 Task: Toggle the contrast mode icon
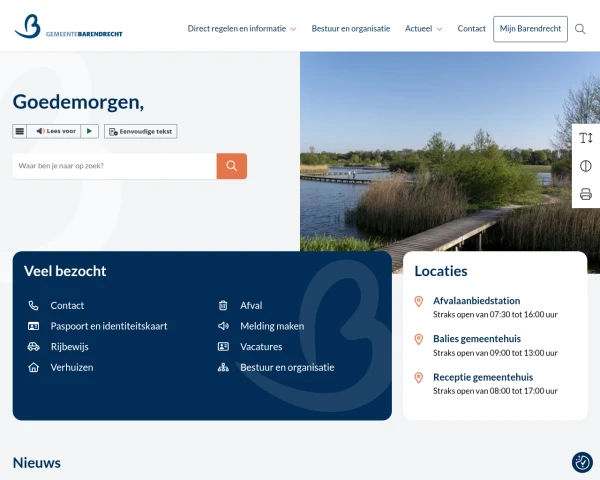coord(585,166)
